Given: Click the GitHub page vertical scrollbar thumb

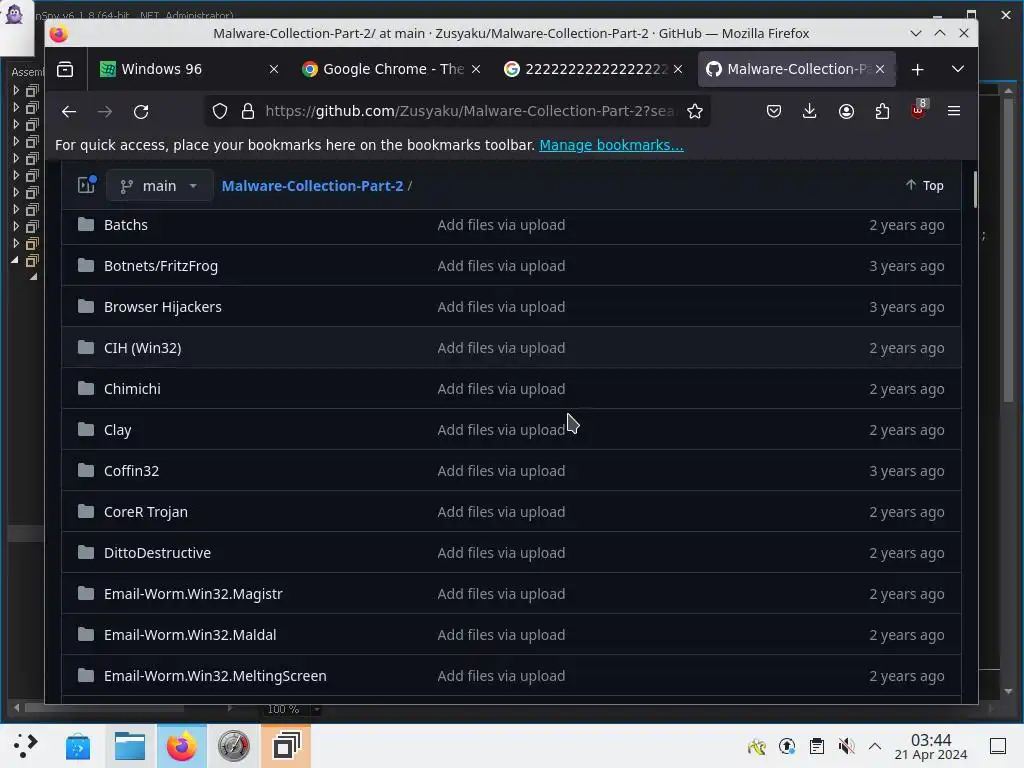Looking at the screenshot, I should pyautogui.click(x=975, y=189).
